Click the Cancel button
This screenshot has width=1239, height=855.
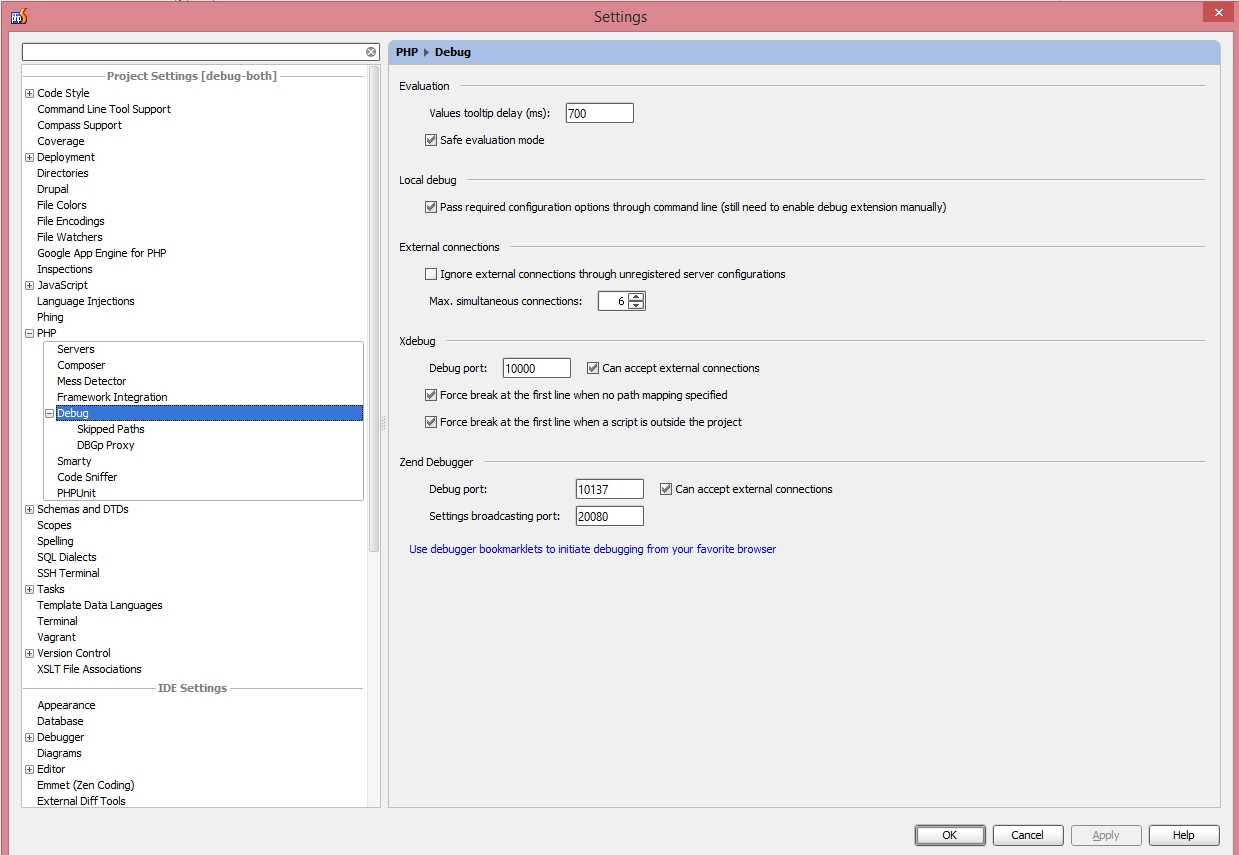click(x=1027, y=835)
